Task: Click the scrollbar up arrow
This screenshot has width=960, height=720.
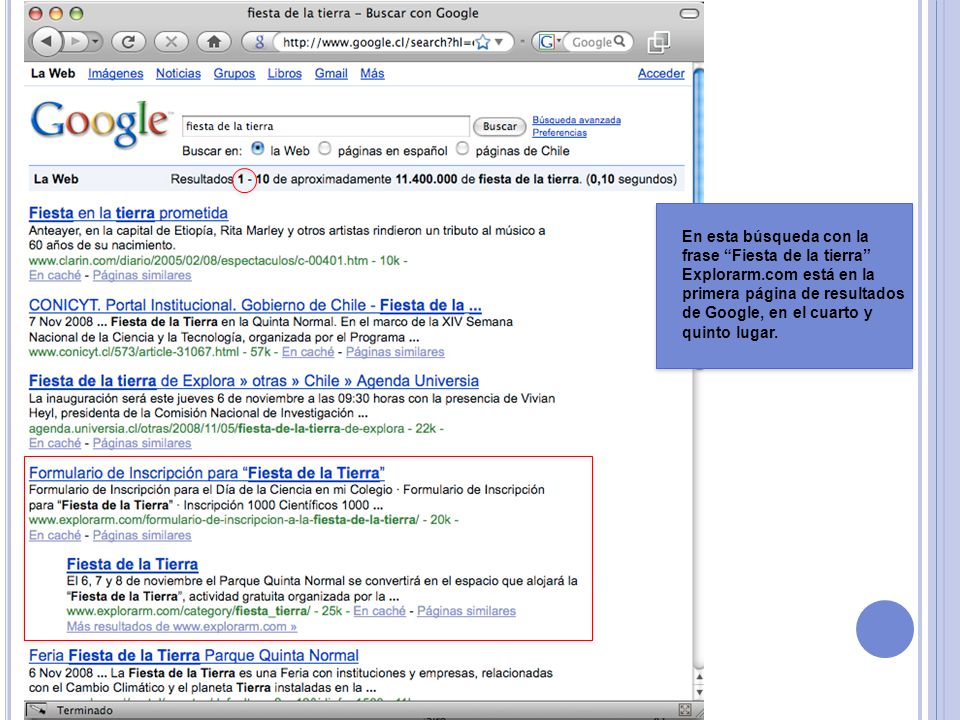Action: coord(699,677)
